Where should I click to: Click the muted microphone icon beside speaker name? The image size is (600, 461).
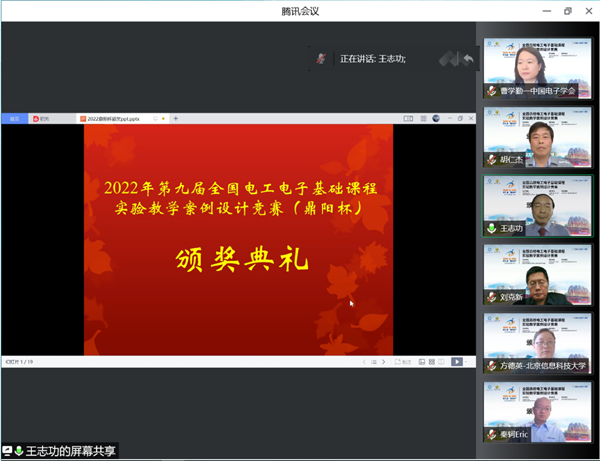322,59
